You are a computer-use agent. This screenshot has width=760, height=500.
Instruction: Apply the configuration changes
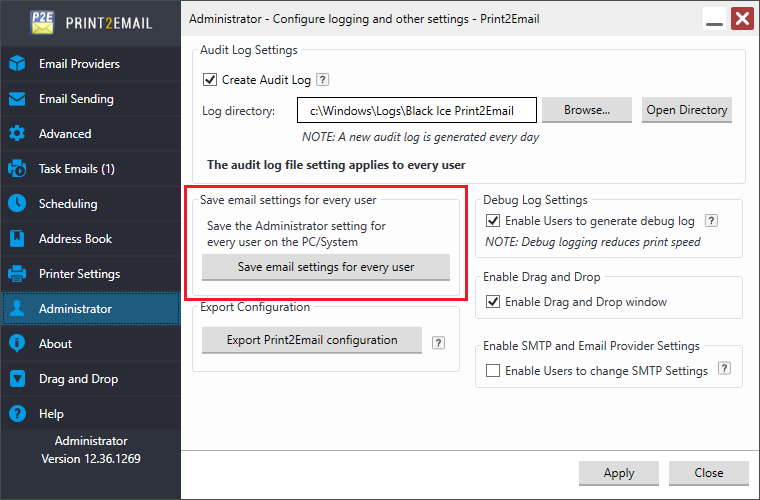point(619,473)
